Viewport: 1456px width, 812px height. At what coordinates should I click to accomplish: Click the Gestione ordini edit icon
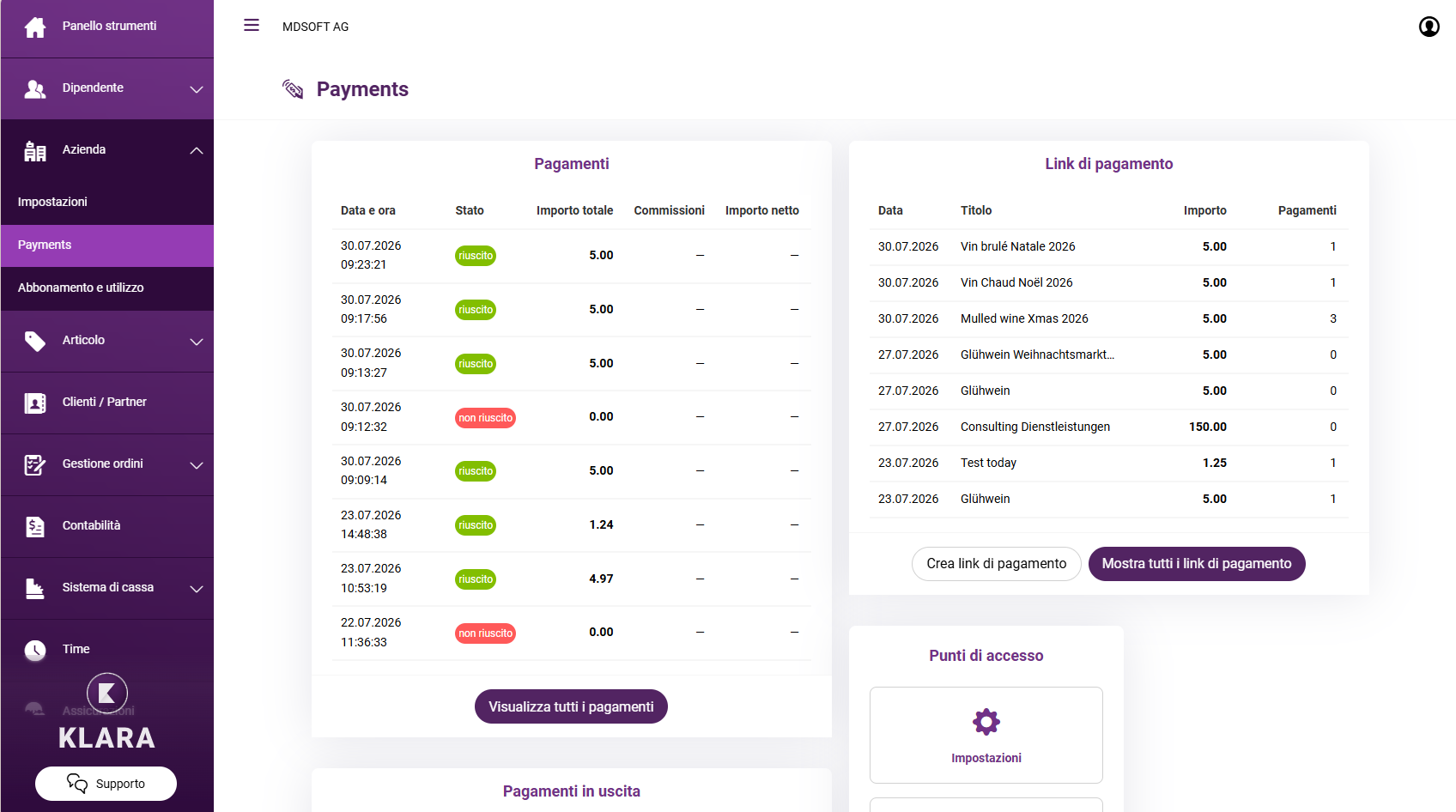[x=35, y=465]
